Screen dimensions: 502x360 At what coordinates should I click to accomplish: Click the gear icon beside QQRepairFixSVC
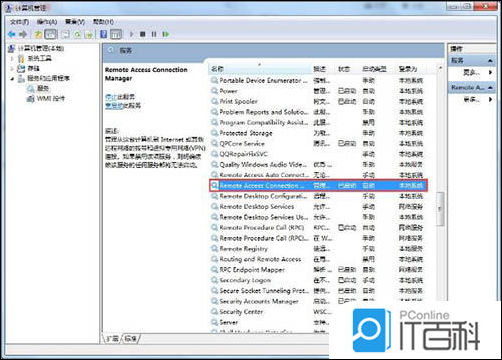point(215,154)
